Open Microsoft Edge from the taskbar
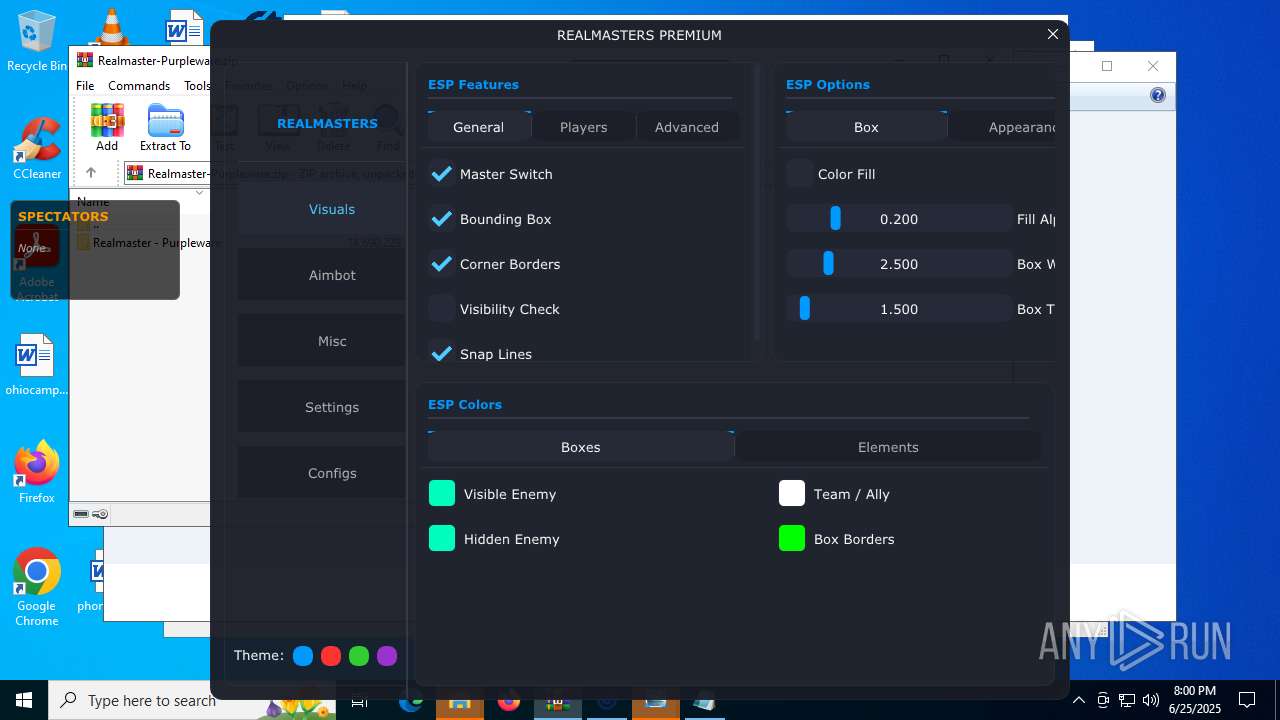 pyautogui.click(x=410, y=702)
